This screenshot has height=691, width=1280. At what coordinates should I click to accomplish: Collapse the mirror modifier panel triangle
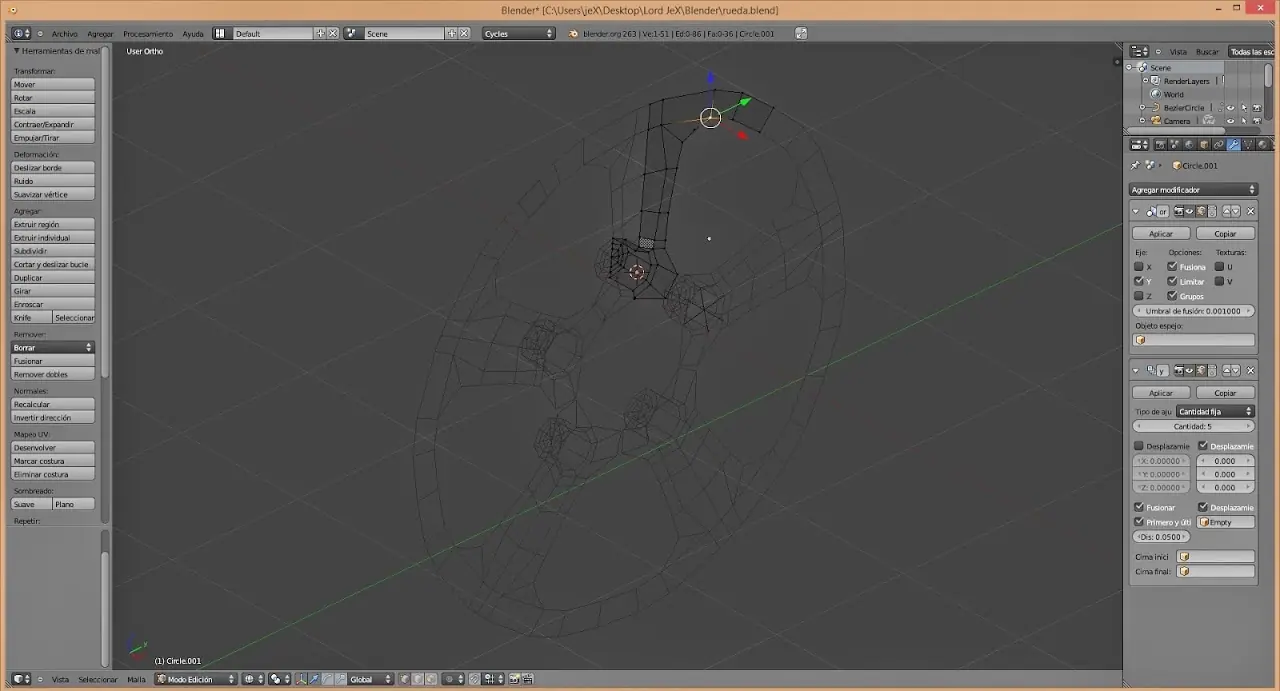click(1136, 211)
